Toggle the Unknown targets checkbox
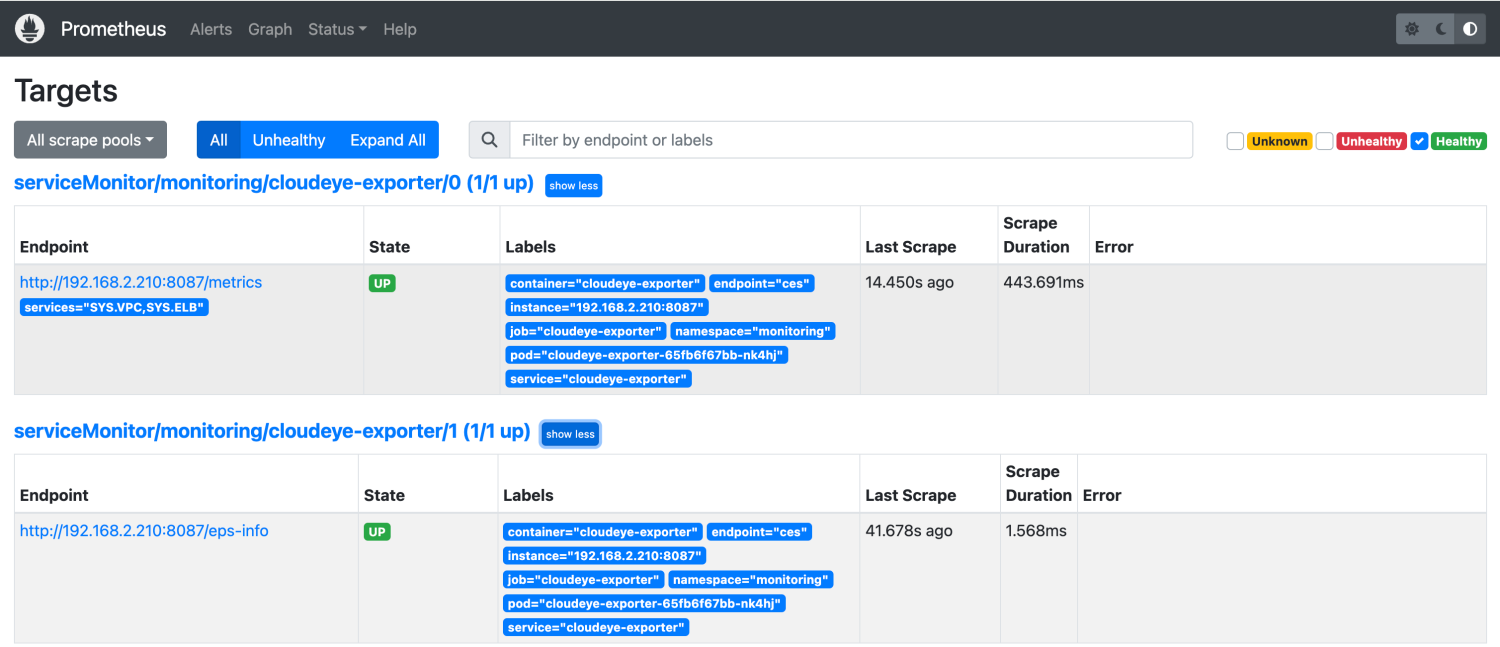 coord(1235,141)
